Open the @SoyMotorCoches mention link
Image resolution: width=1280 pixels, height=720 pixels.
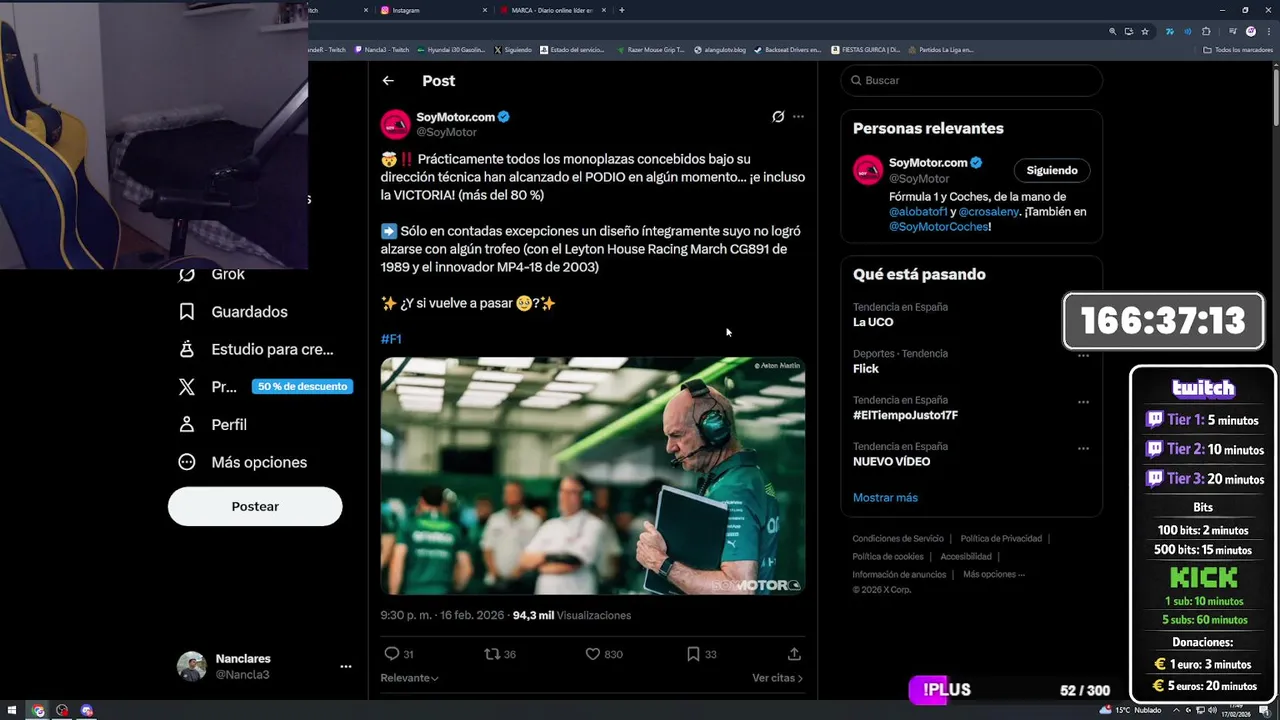coord(938,227)
